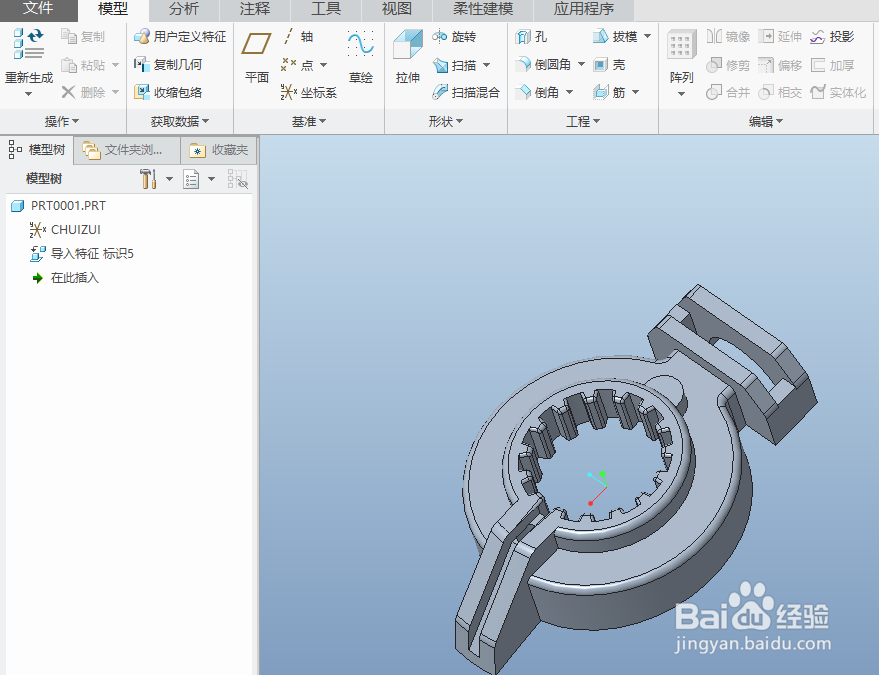The height and width of the screenshot is (675, 879).
Task: Switch to the 柔性建模 flexible modeling tab
Action: pyautogui.click(x=483, y=9)
